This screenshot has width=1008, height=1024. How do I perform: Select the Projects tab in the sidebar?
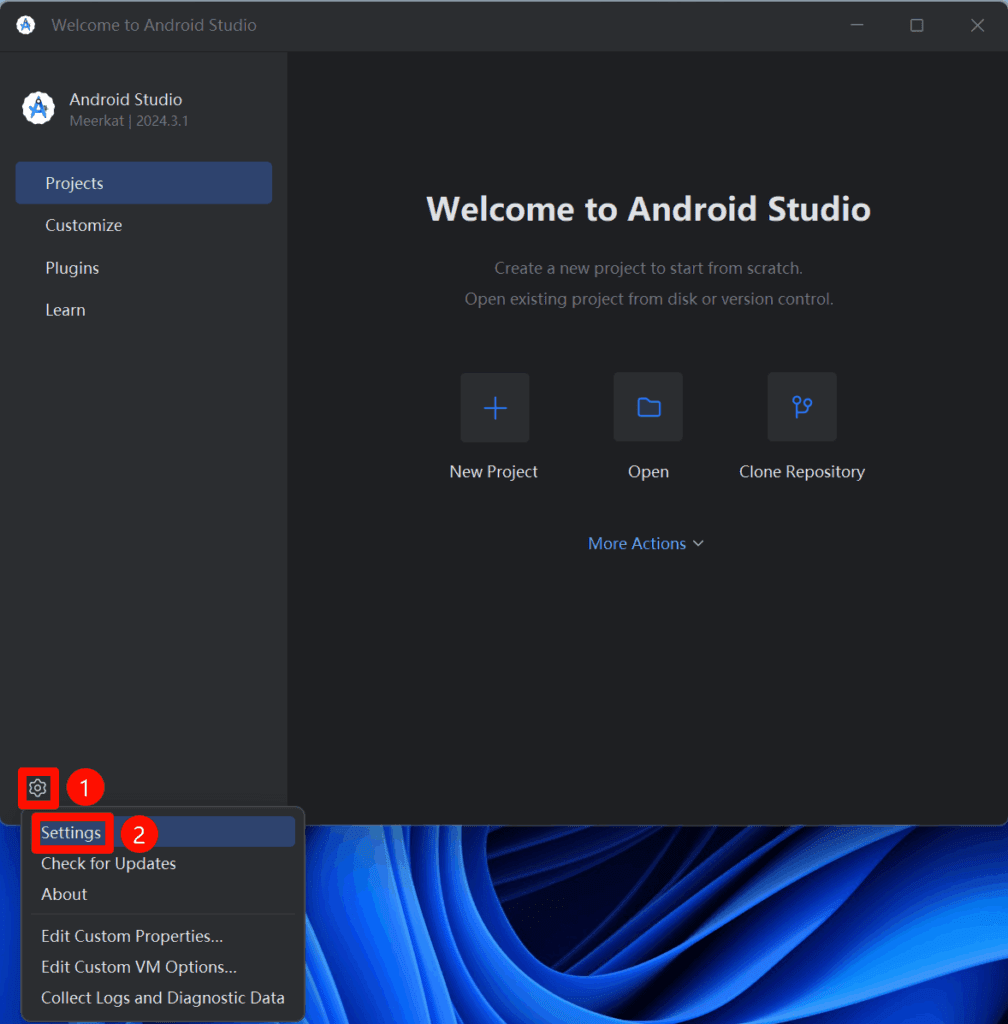(x=143, y=183)
